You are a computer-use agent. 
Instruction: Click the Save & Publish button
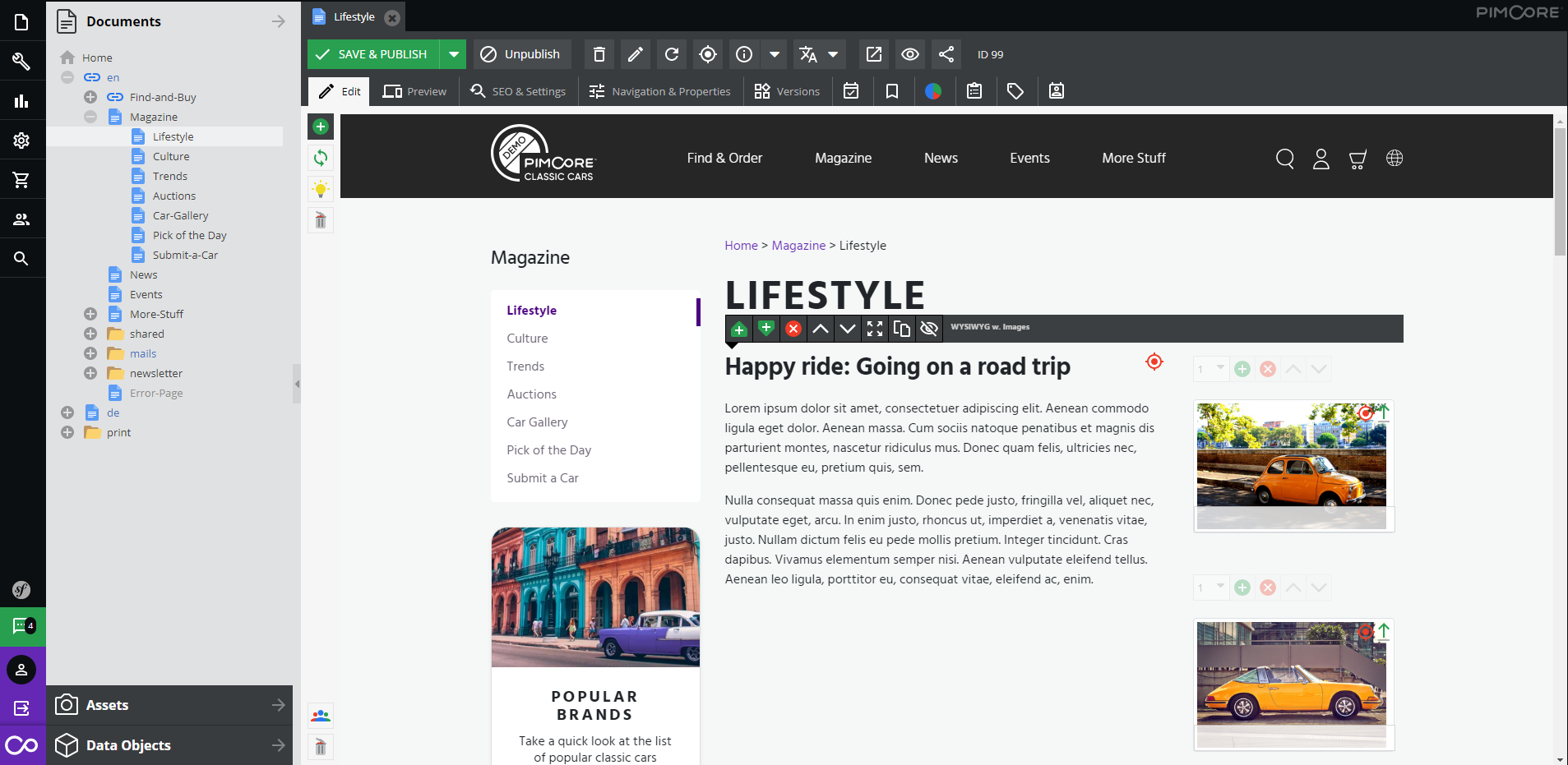click(374, 54)
